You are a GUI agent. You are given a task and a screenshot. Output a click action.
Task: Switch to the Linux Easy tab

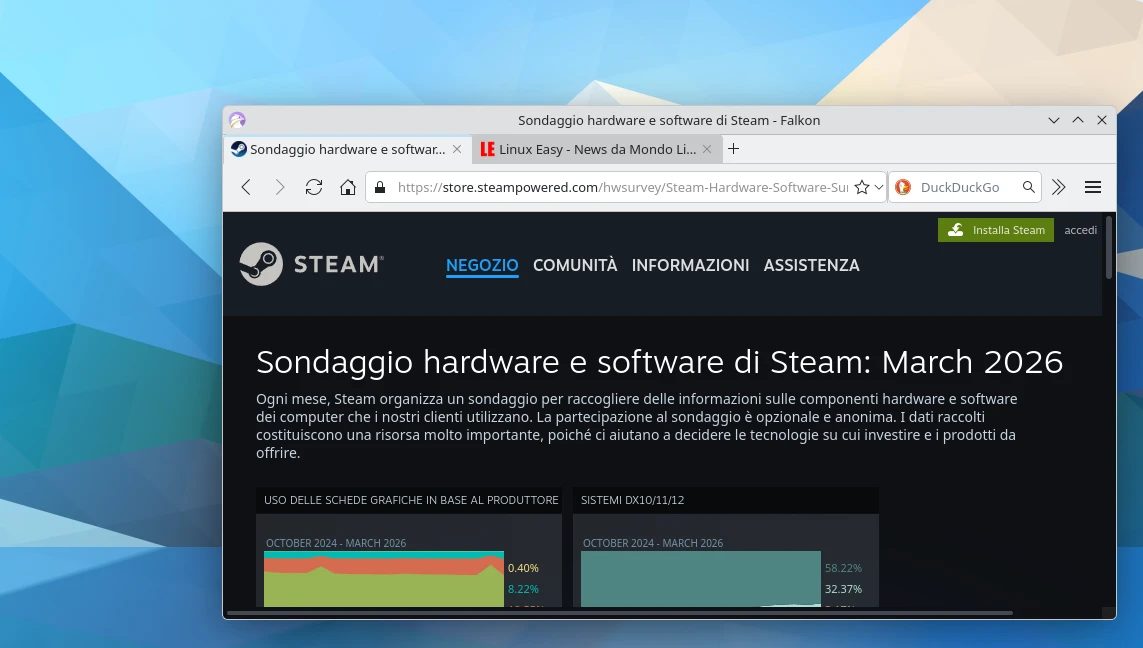pyautogui.click(x=590, y=149)
